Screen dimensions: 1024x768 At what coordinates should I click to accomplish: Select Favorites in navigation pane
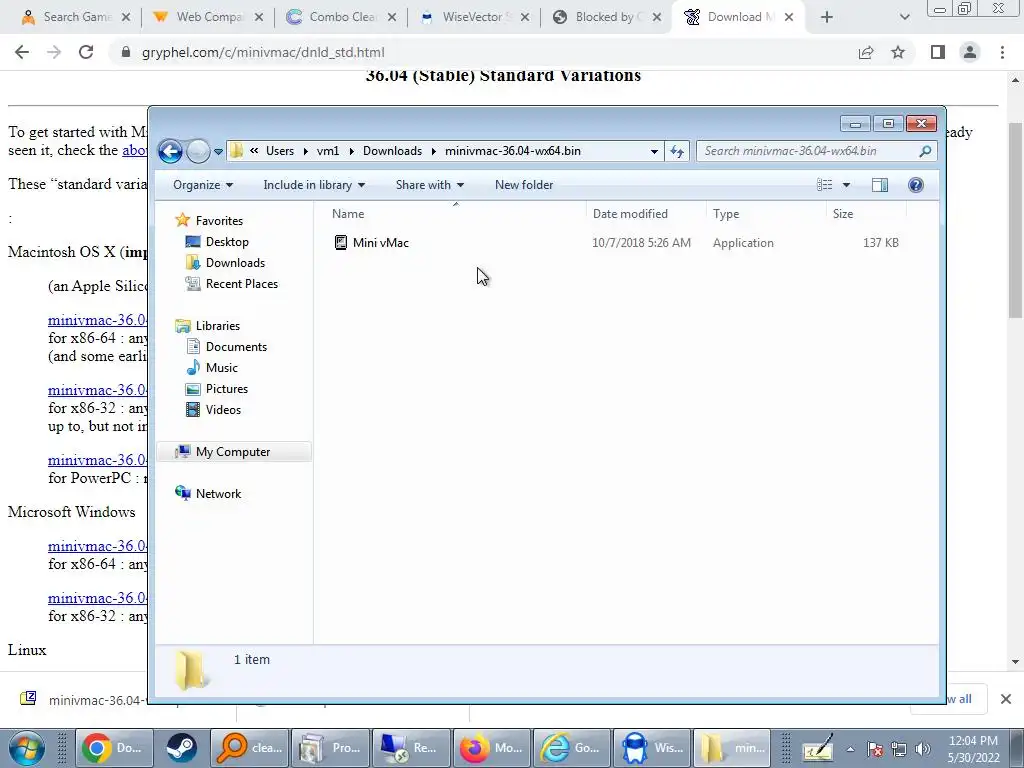point(219,221)
